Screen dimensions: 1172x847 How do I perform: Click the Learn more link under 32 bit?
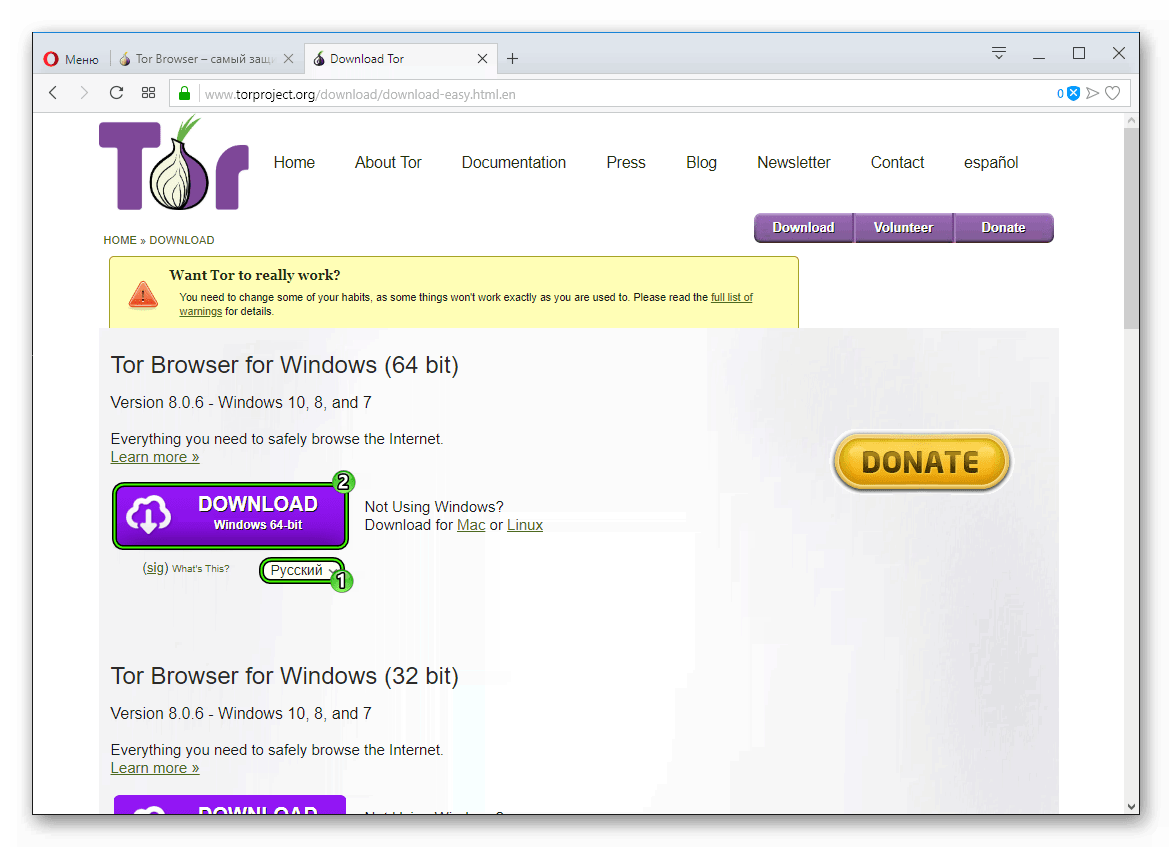point(155,768)
